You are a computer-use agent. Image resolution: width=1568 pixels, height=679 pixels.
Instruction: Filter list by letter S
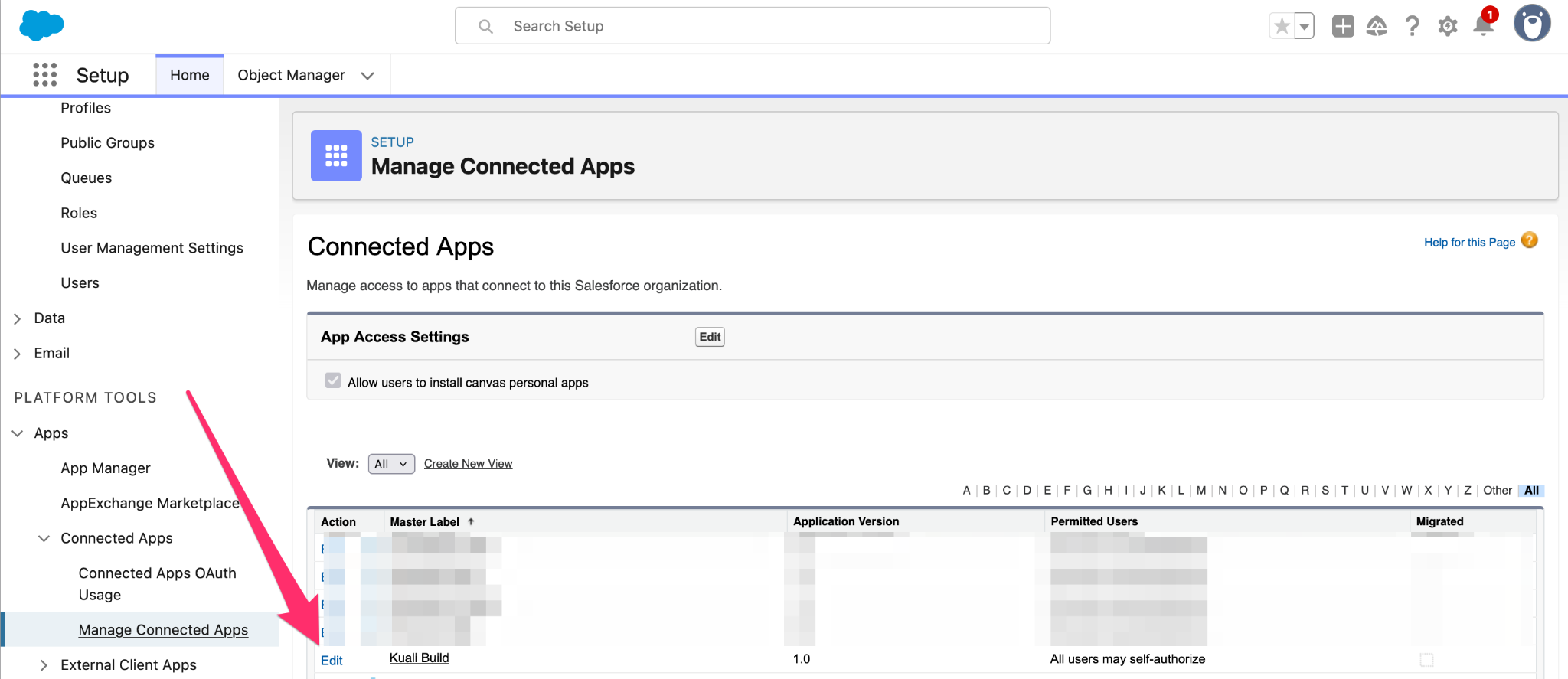pyautogui.click(x=1325, y=491)
